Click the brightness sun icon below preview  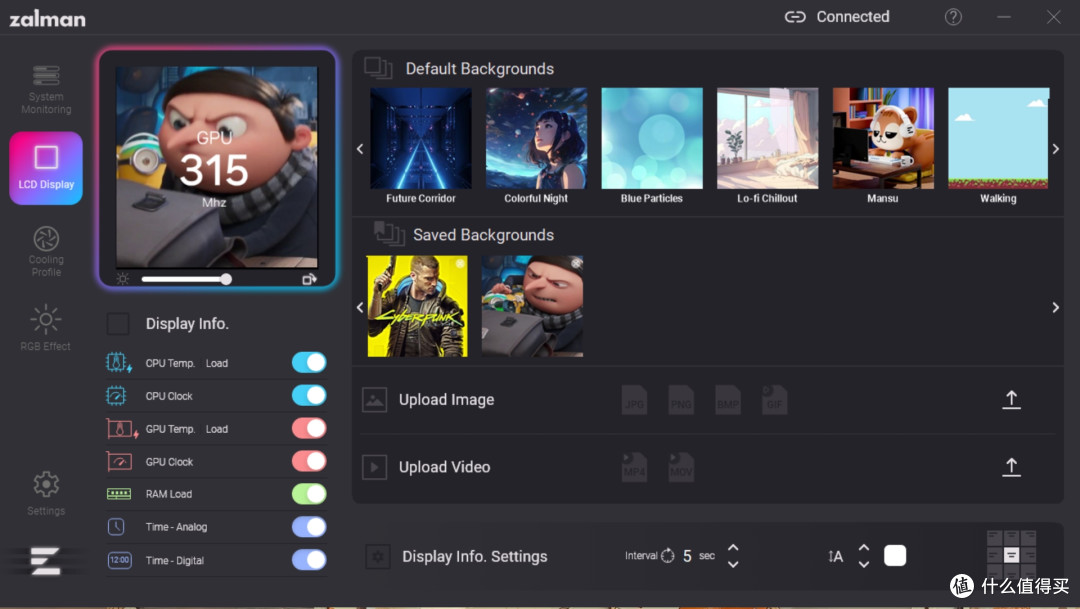123,279
